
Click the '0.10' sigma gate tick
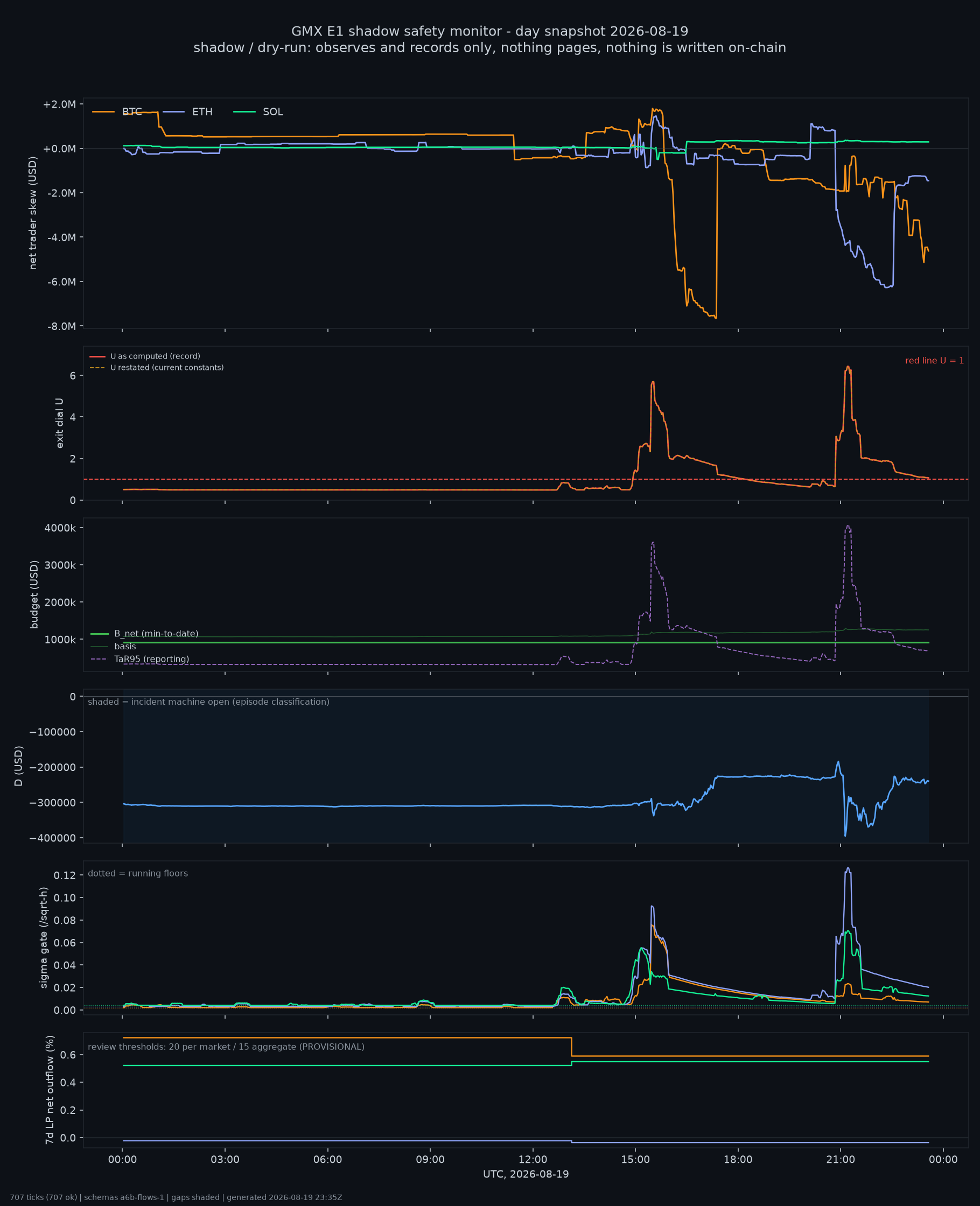click(65, 898)
